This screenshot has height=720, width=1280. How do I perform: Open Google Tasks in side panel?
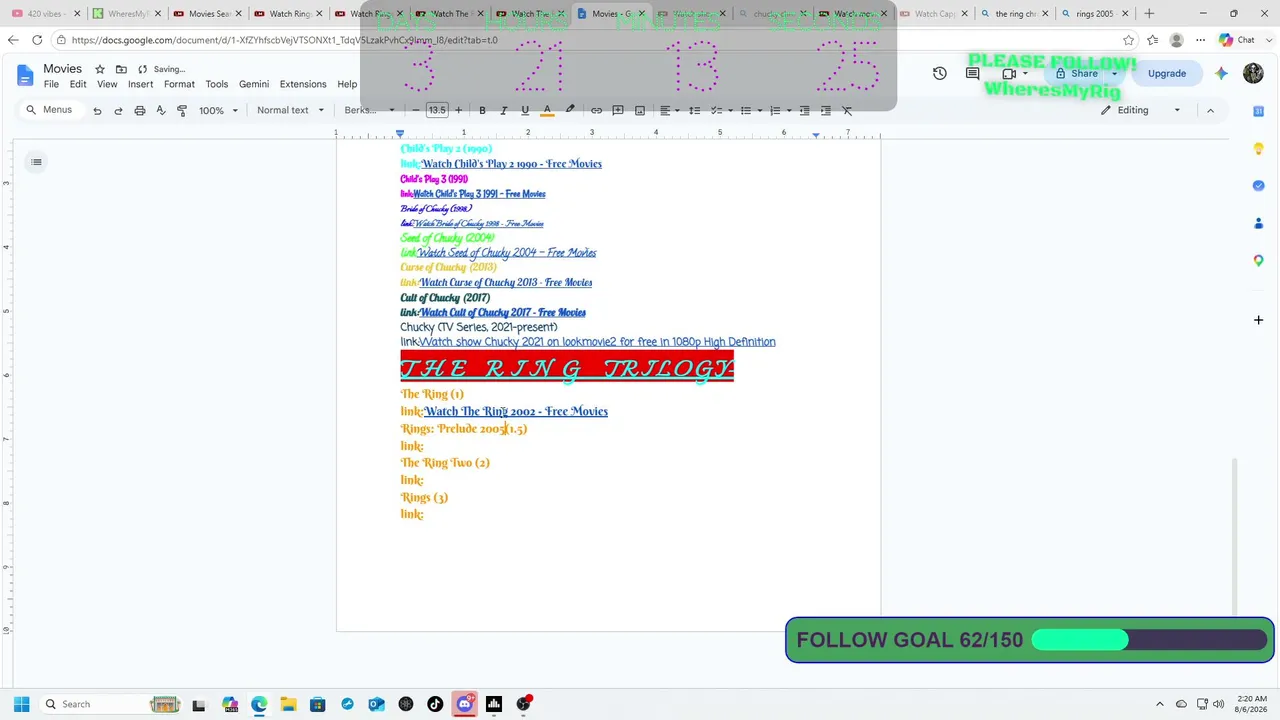(1259, 186)
